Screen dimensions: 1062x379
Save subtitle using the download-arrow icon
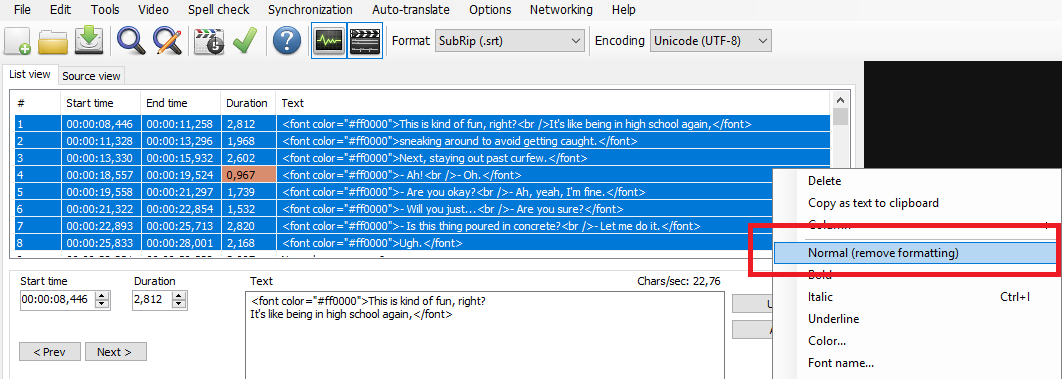pos(88,41)
